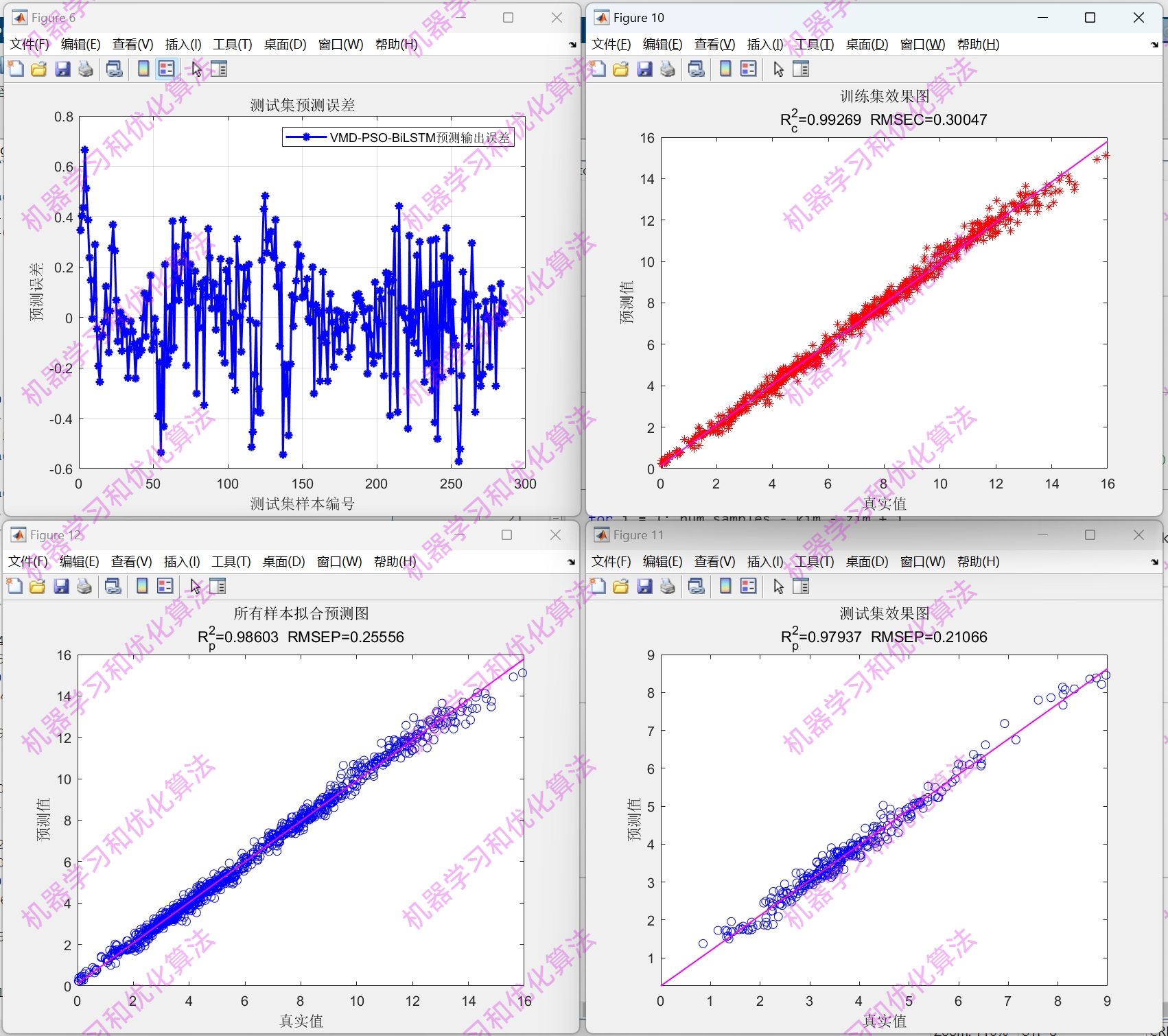1168x1036 pixels.
Task: Enable Edit plot arrow in Figure 11
Action: coord(778,586)
